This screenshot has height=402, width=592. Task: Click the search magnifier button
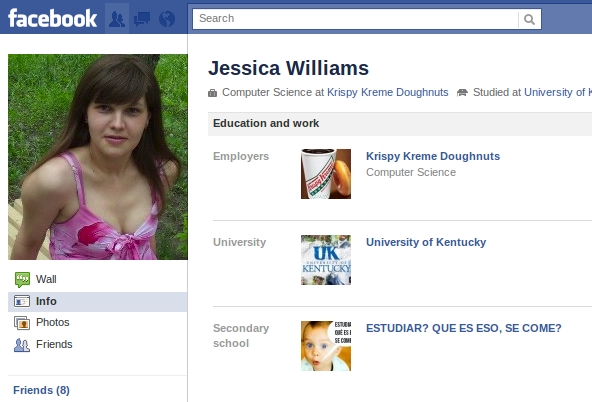[530, 19]
